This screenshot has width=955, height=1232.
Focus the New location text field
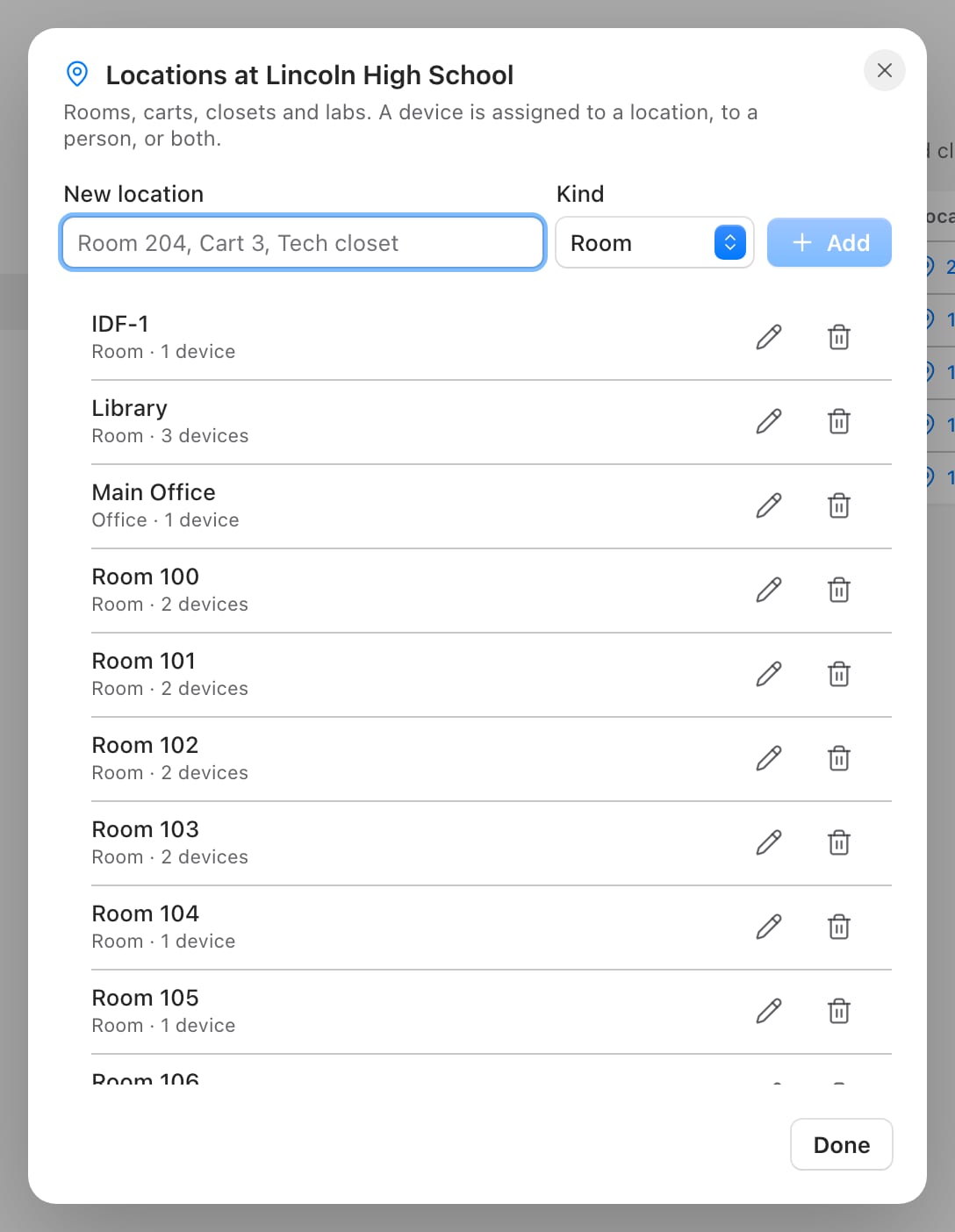pyautogui.click(x=303, y=242)
